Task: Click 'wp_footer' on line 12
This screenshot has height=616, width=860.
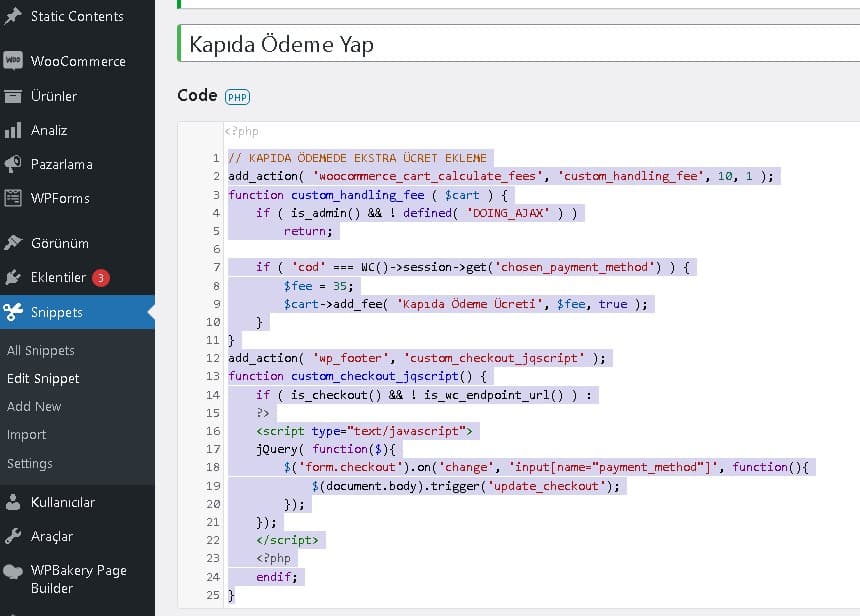Action: point(350,358)
